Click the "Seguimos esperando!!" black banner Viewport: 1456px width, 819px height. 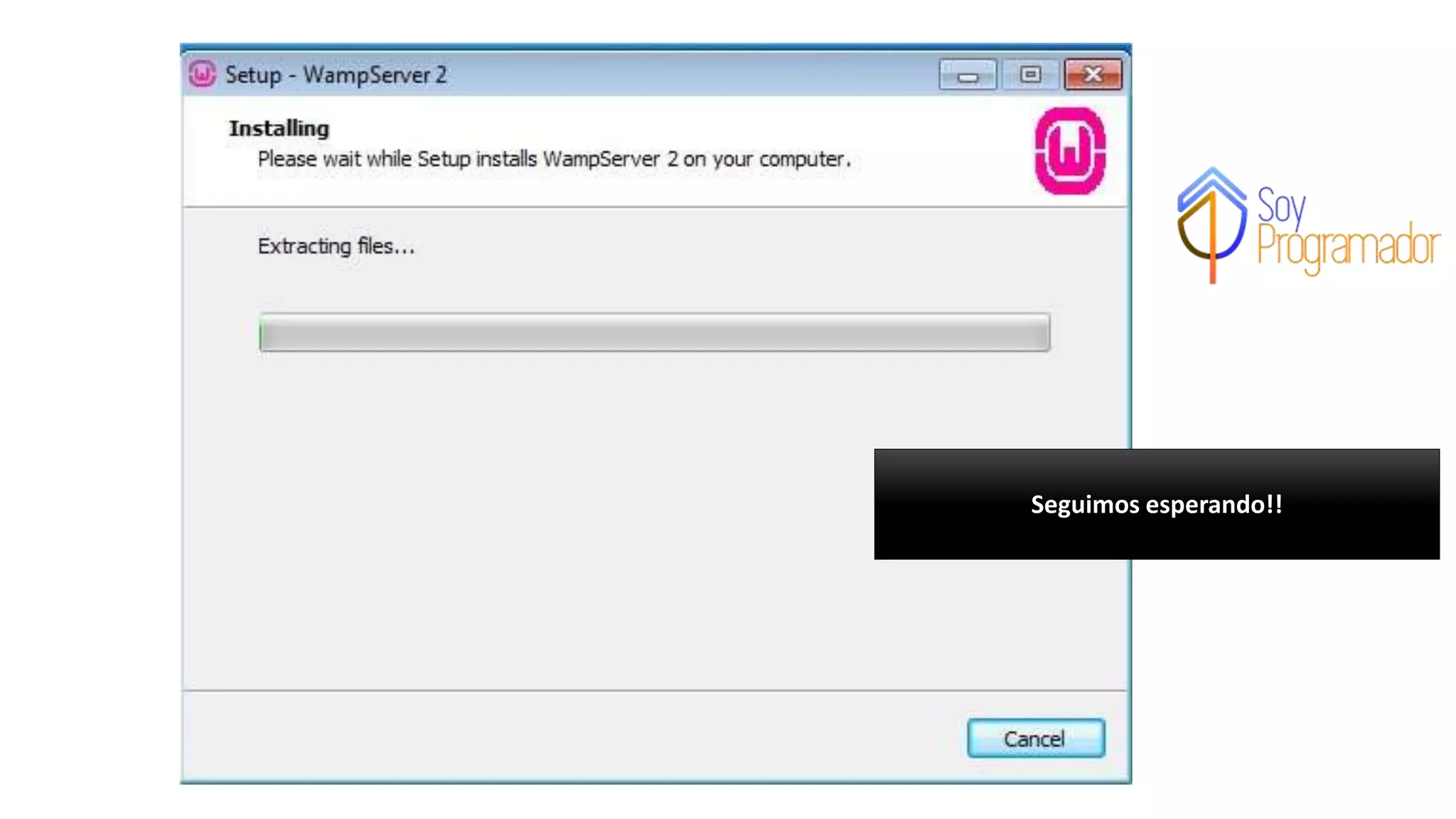[1157, 504]
